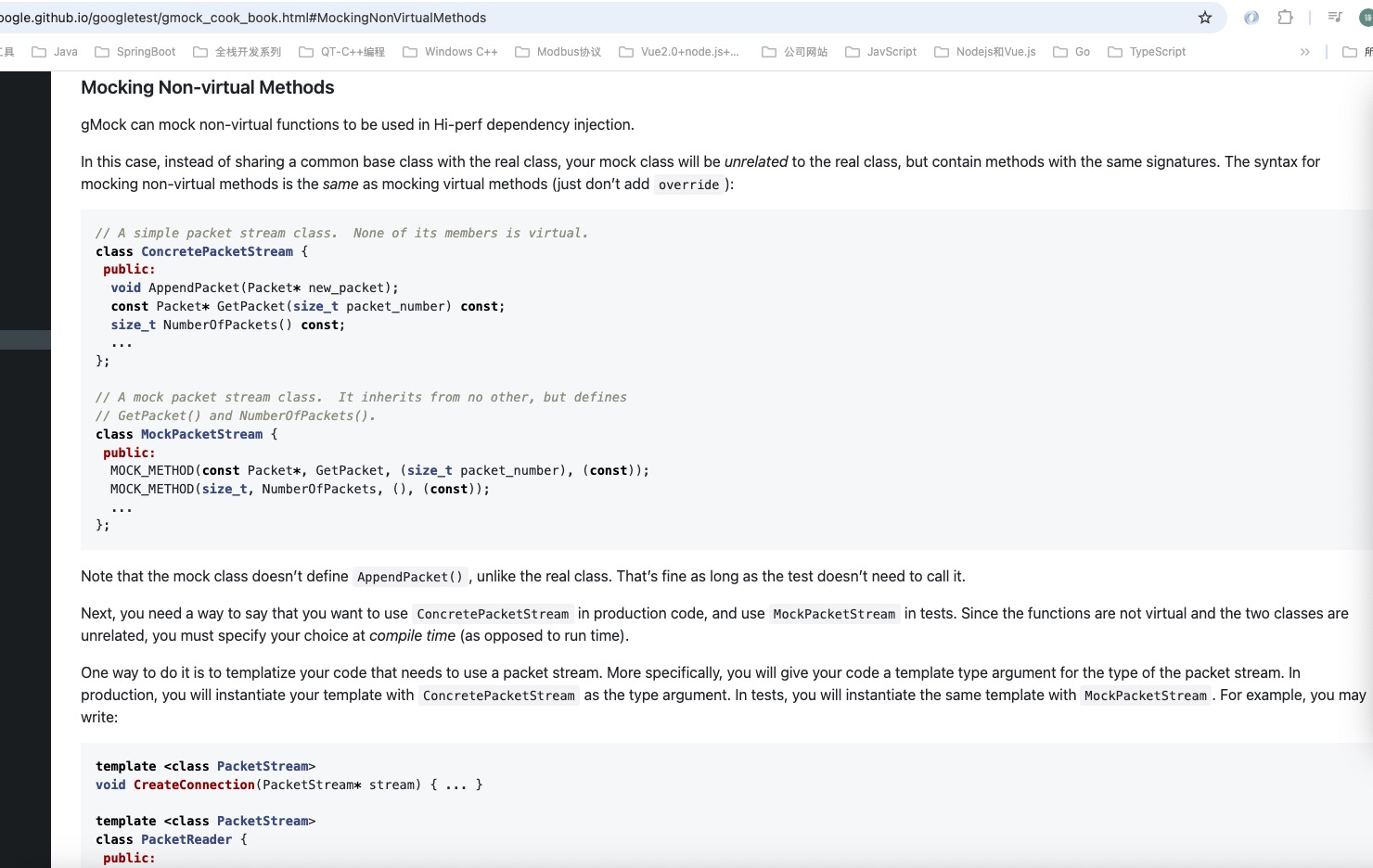Open the media control playlist icon
The width and height of the screenshot is (1373, 868).
(x=1335, y=18)
